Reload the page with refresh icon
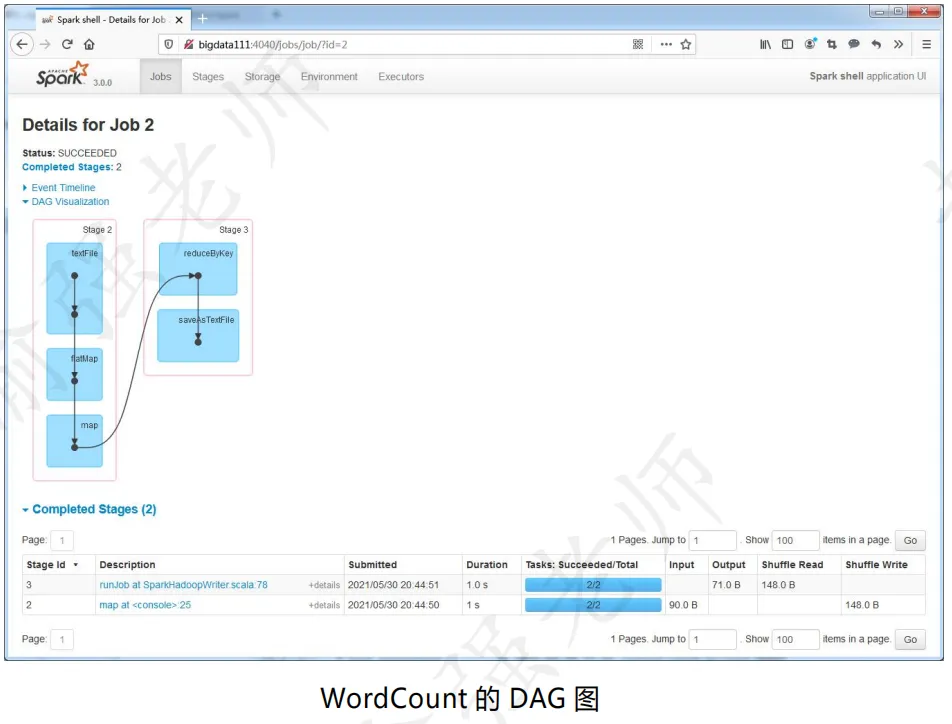This screenshot has width=952, height=724. (67, 44)
